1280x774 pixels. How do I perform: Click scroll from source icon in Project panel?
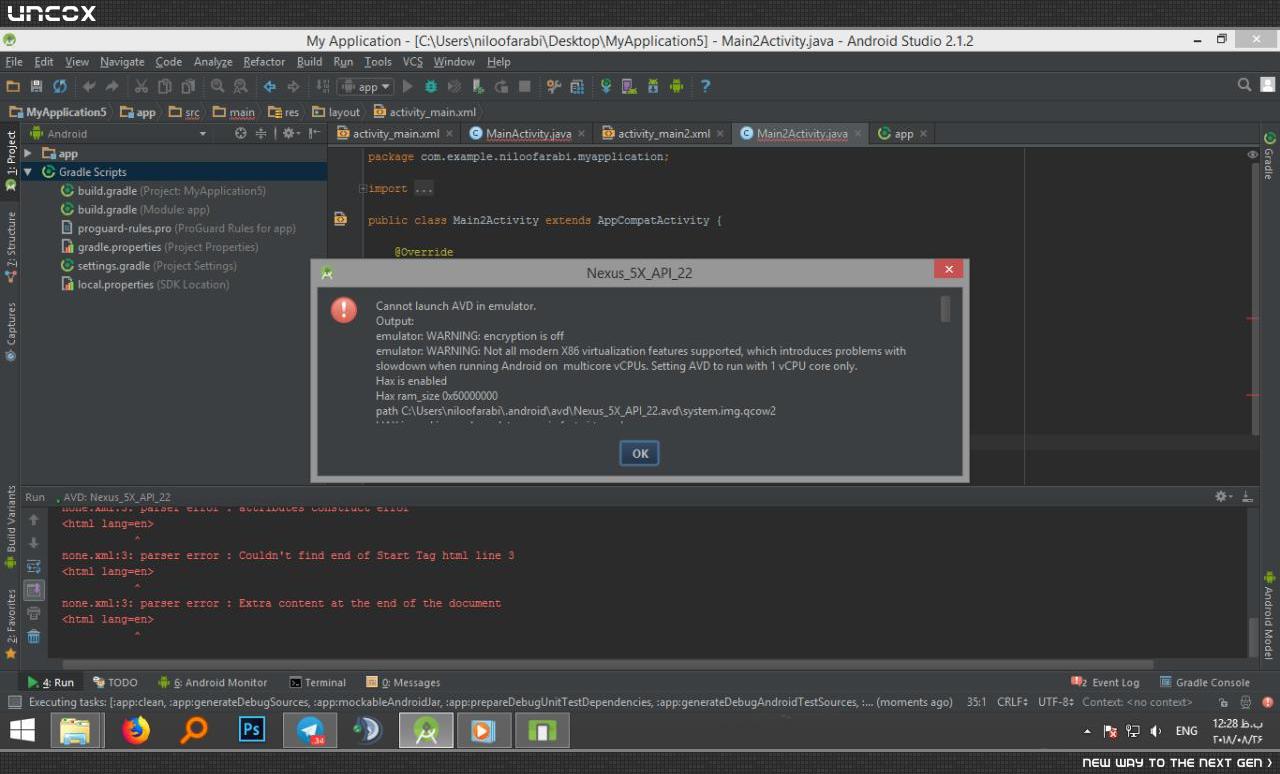(241, 133)
